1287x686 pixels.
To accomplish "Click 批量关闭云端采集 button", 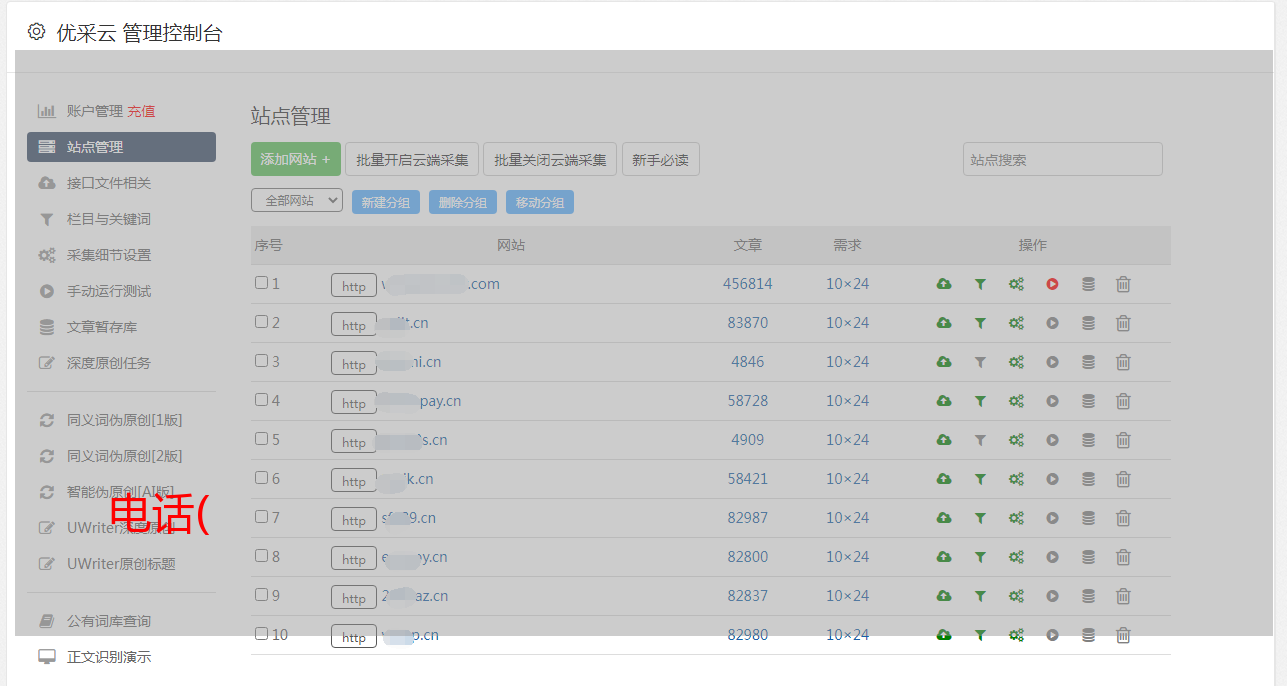I will pyautogui.click(x=550, y=159).
